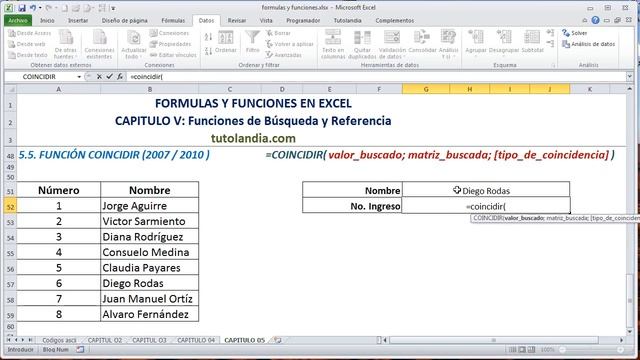640x360 pixels.
Task: Open Validación de datos
Action: tap(392, 44)
